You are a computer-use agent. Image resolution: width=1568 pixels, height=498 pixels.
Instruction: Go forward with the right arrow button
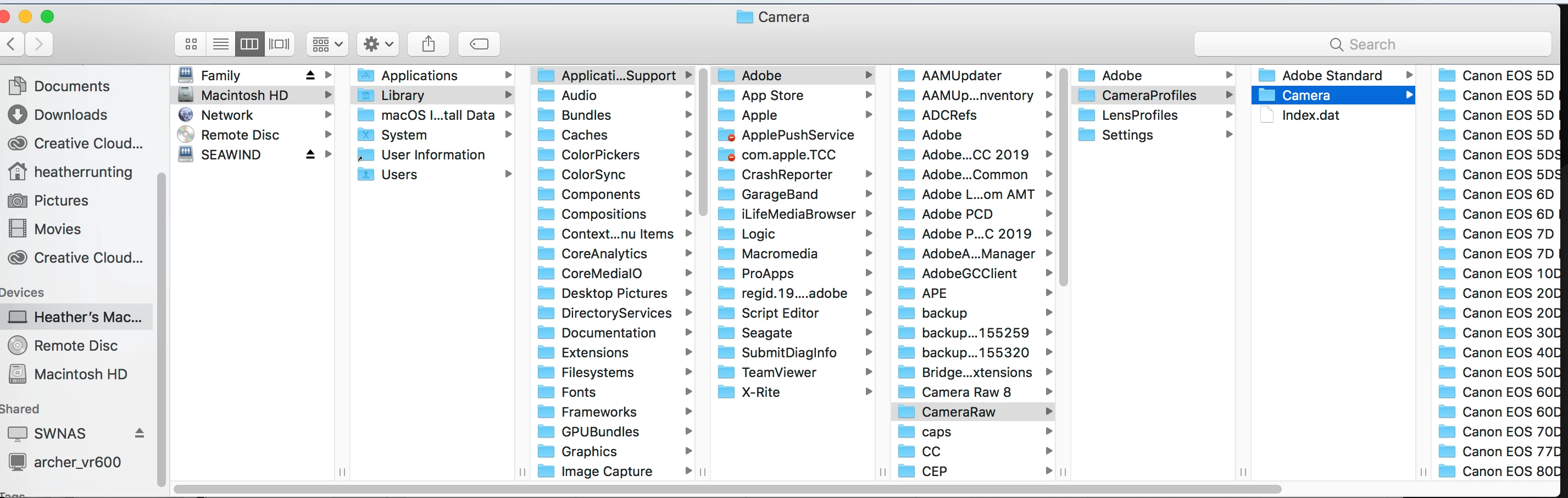pyautogui.click(x=39, y=44)
